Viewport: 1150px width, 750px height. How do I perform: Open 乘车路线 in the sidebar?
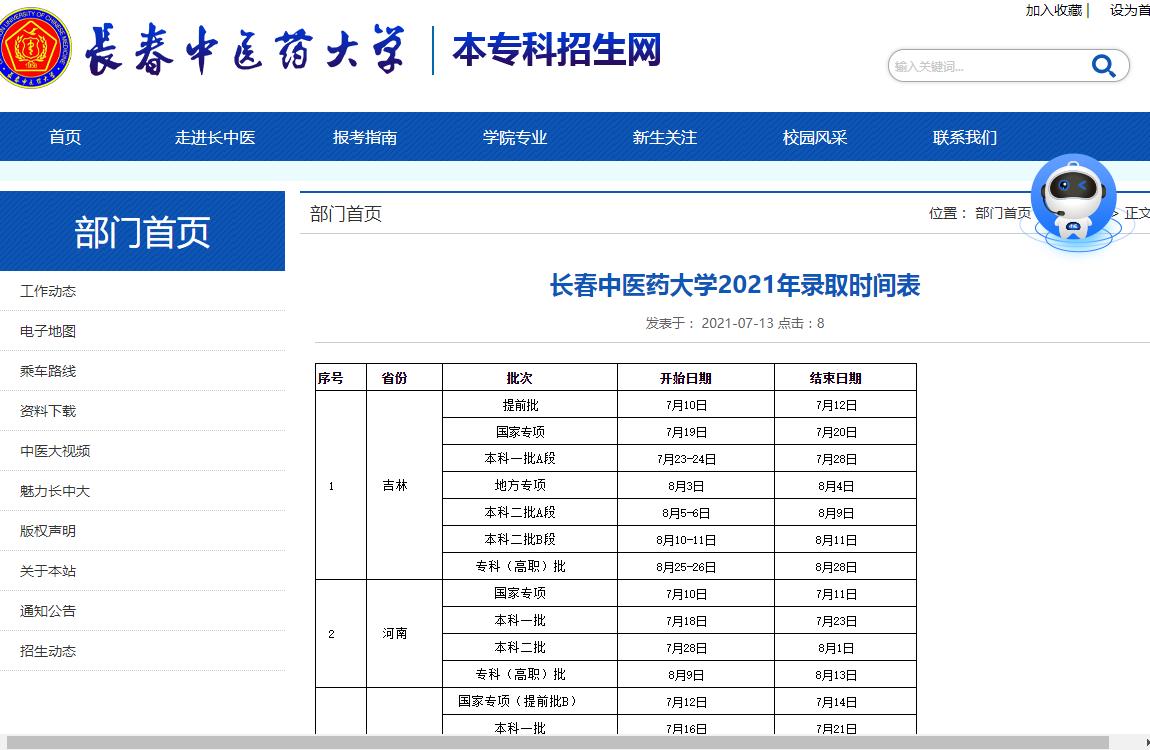point(48,371)
